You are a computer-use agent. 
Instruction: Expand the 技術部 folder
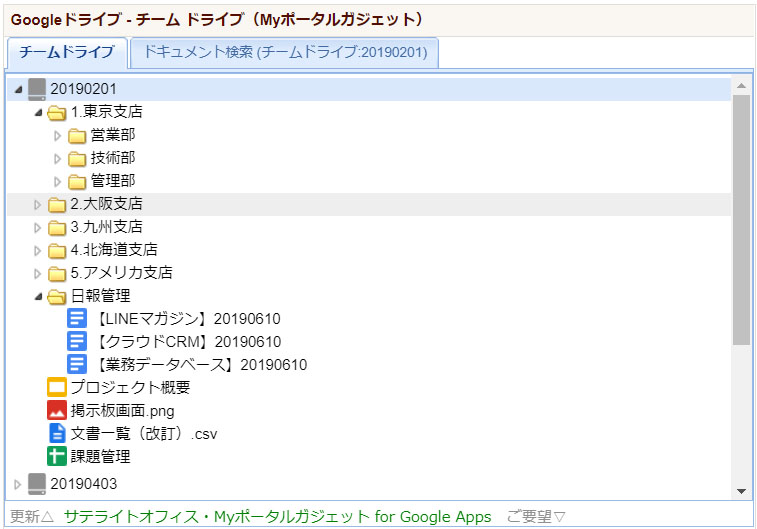pos(57,159)
